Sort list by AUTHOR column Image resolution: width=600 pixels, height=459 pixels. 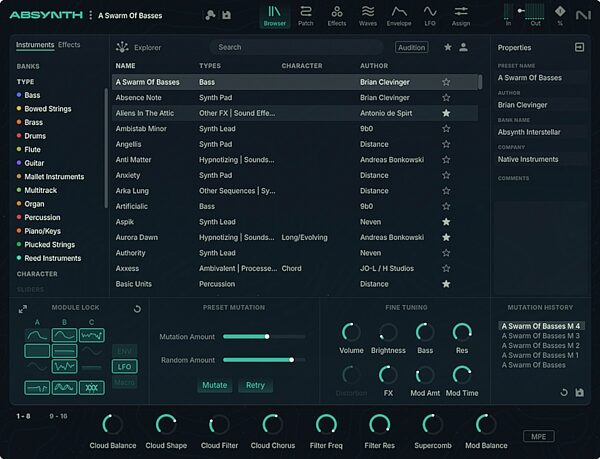(x=374, y=66)
